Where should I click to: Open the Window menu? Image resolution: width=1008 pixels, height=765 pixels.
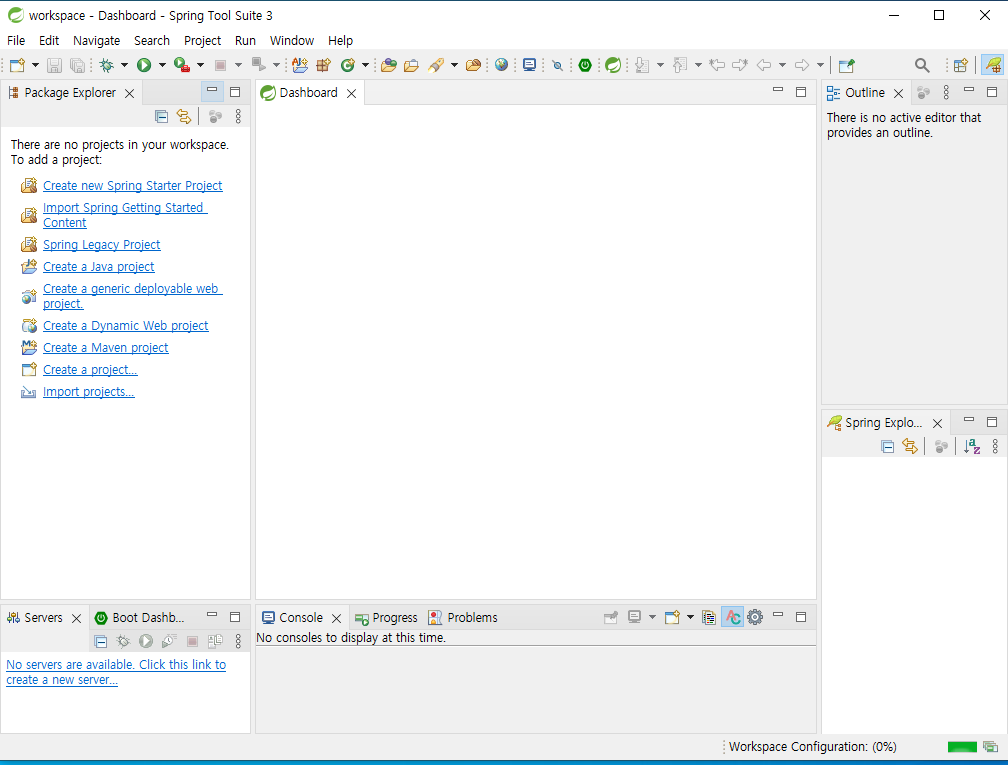click(x=292, y=40)
